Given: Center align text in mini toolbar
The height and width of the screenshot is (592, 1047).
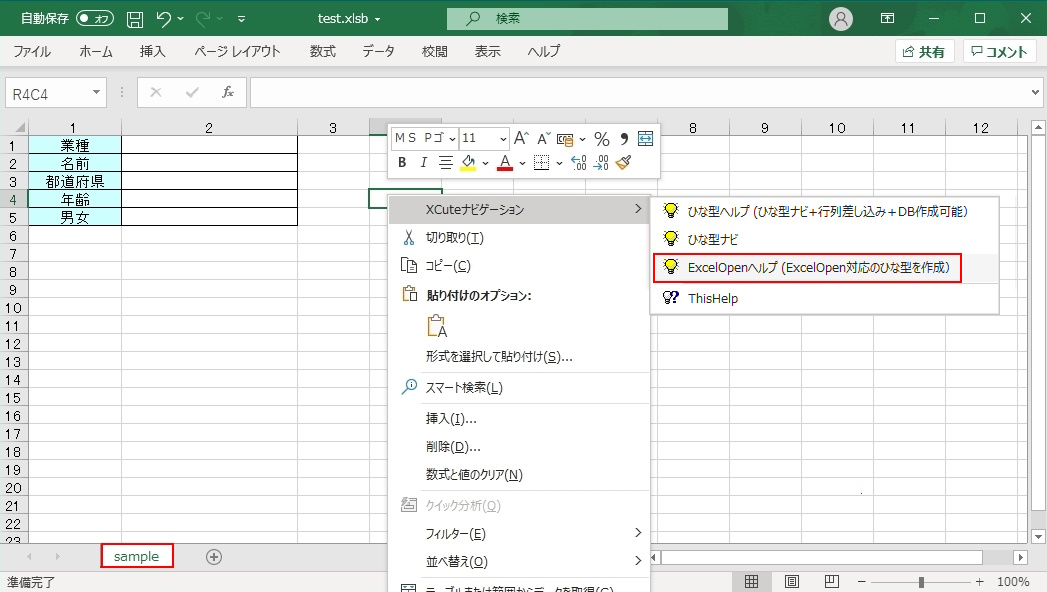Looking at the screenshot, I should [445, 162].
